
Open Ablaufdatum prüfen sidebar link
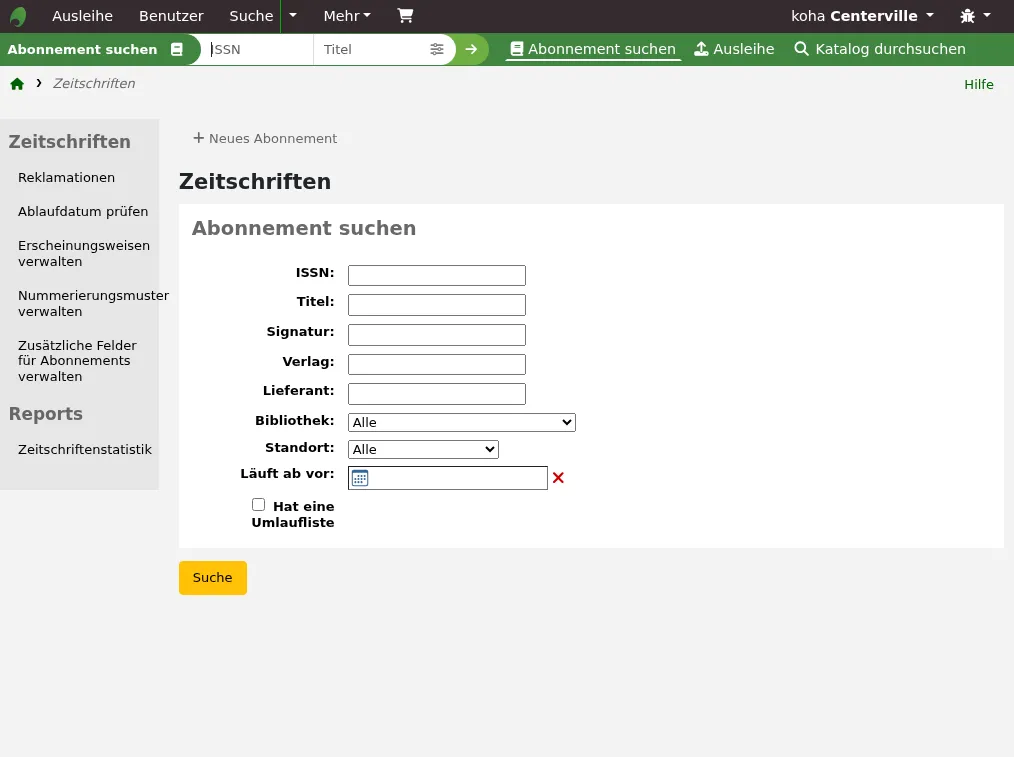[x=83, y=211]
